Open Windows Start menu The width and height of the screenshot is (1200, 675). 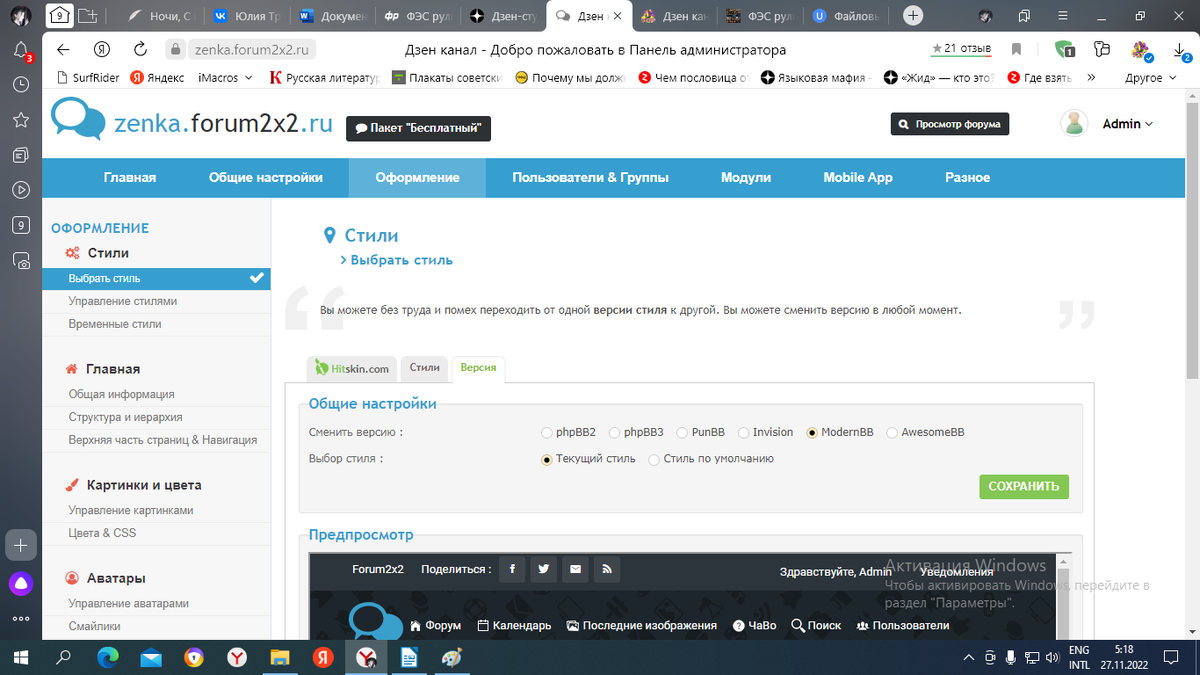coord(21,657)
